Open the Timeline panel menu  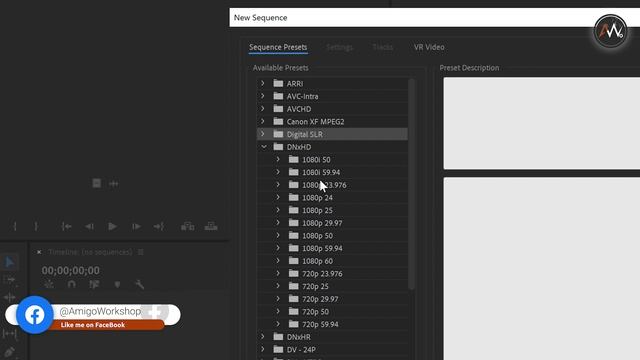coord(141,252)
